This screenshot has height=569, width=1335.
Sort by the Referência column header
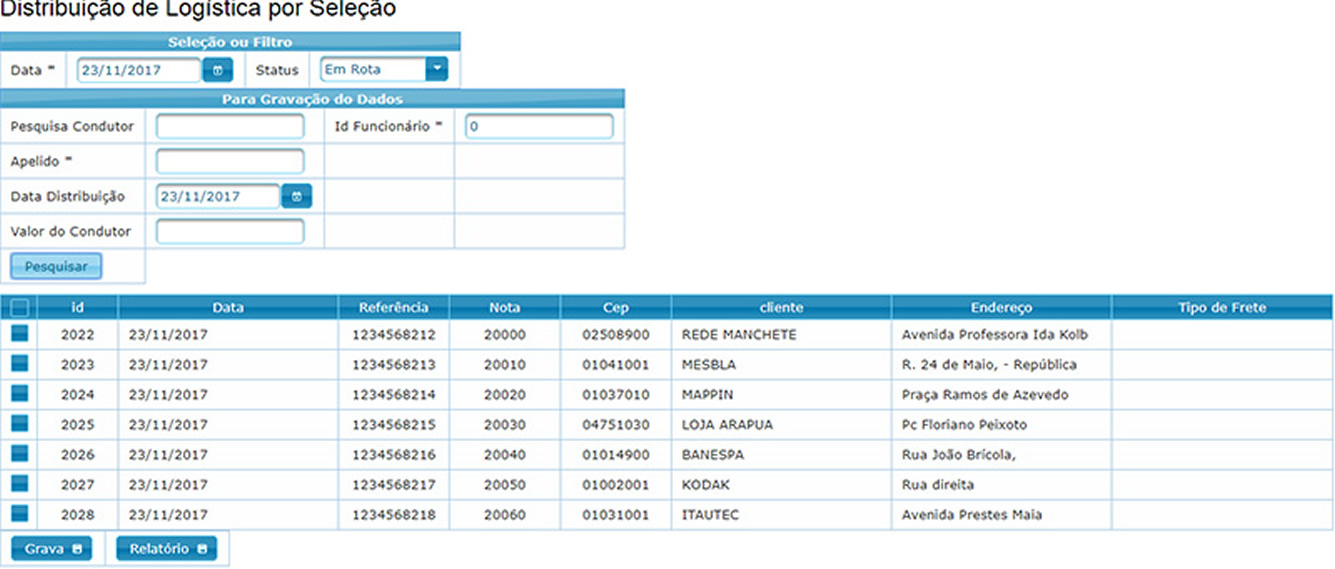[x=394, y=308]
